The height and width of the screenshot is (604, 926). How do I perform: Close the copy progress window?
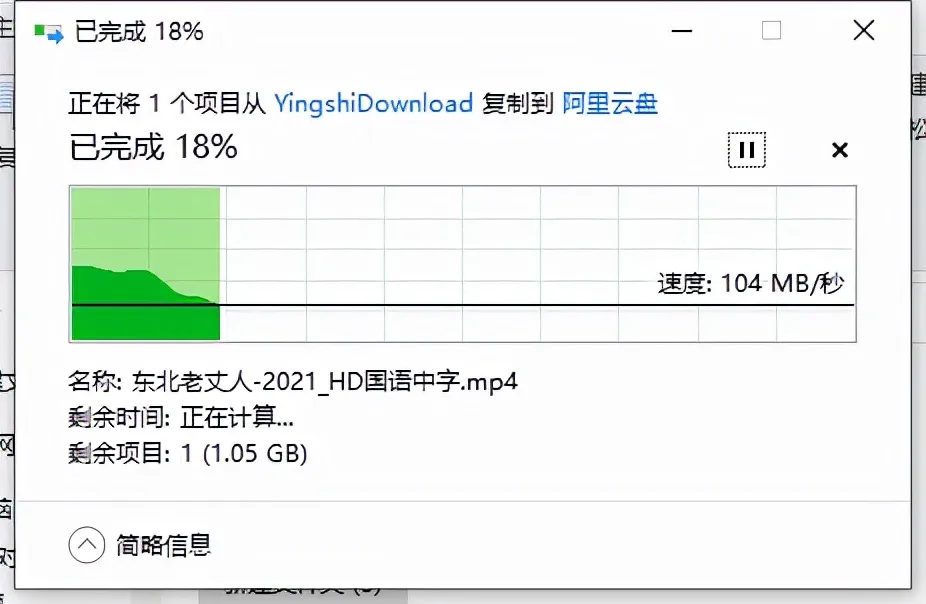pyautogui.click(x=863, y=30)
